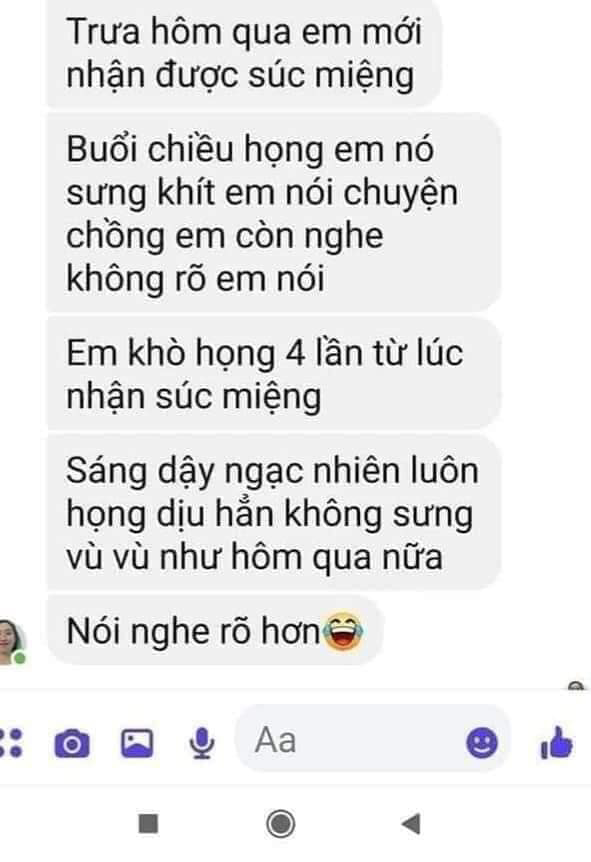
Task: Select message starting 'Trưa hôm qua em mới'
Action: [244, 53]
